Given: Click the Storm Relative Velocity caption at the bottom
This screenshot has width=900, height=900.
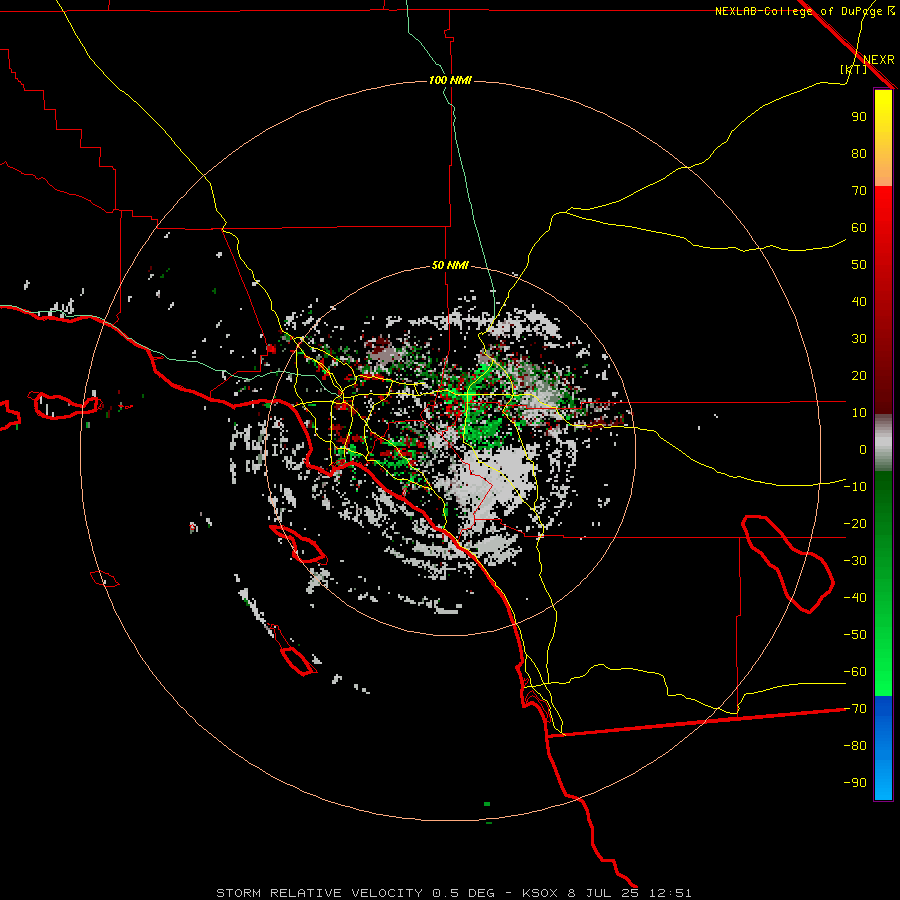Looking at the screenshot, I should [453, 893].
